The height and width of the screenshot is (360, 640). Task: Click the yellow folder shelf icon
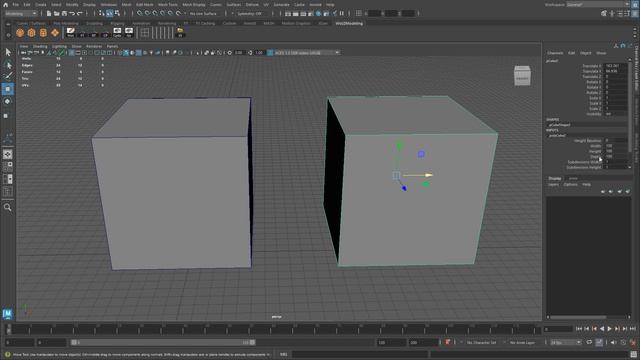180,33
